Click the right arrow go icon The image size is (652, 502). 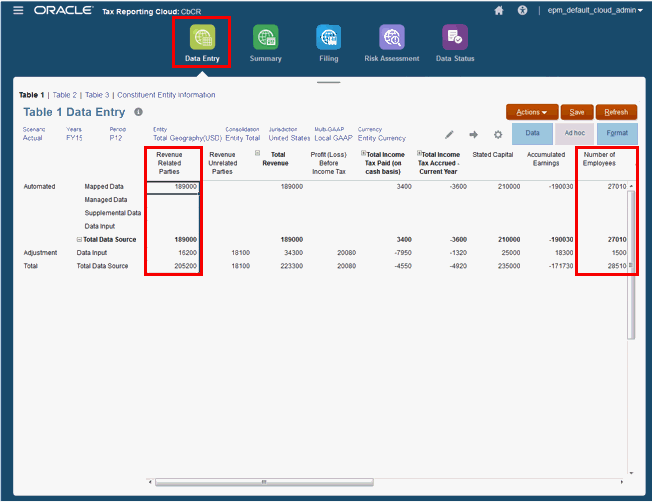coord(473,134)
